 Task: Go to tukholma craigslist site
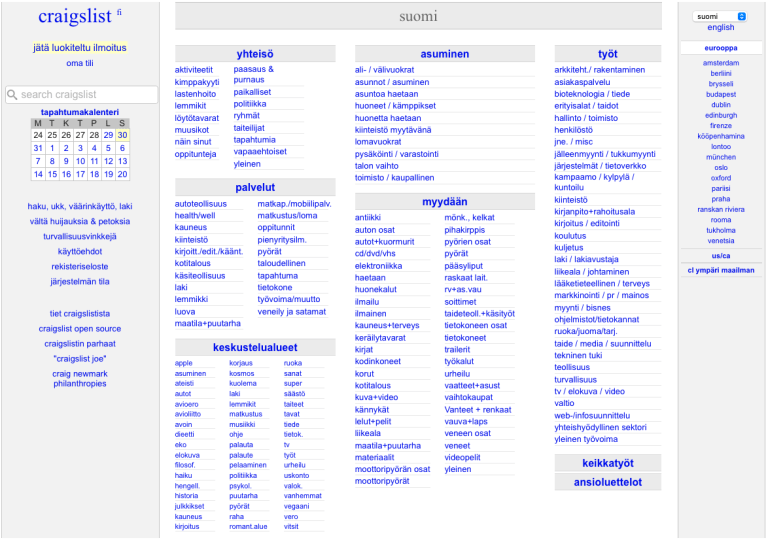pyautogui.click(x=720, y=230)
